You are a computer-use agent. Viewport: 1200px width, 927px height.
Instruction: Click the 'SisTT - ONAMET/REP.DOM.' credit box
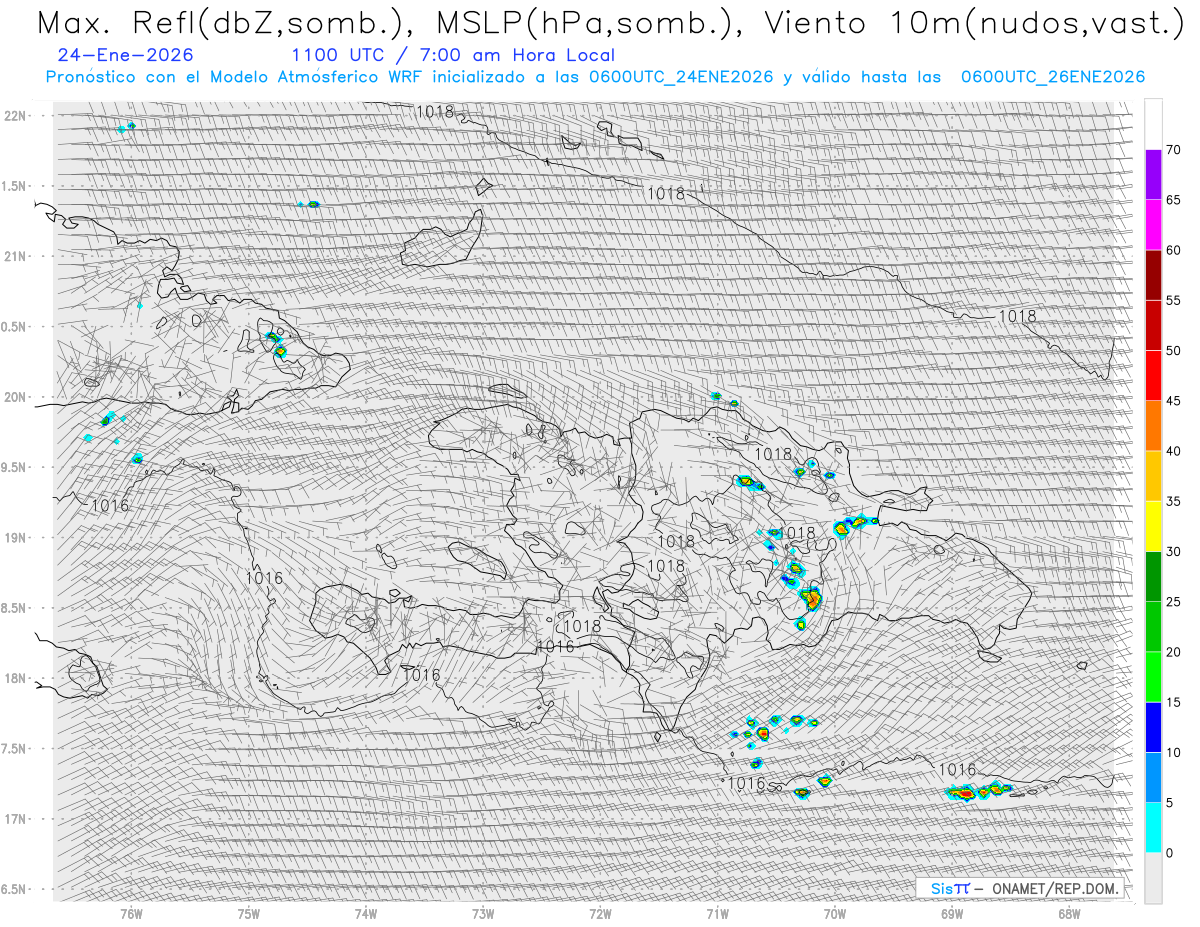coord(1022,888)
